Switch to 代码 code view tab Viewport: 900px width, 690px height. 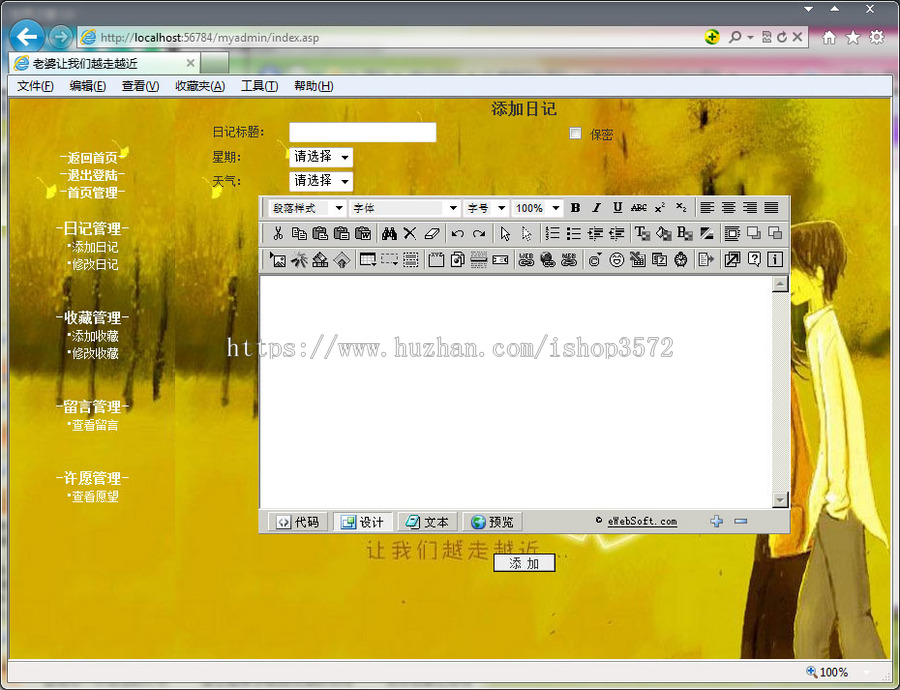tap(298, 522)
